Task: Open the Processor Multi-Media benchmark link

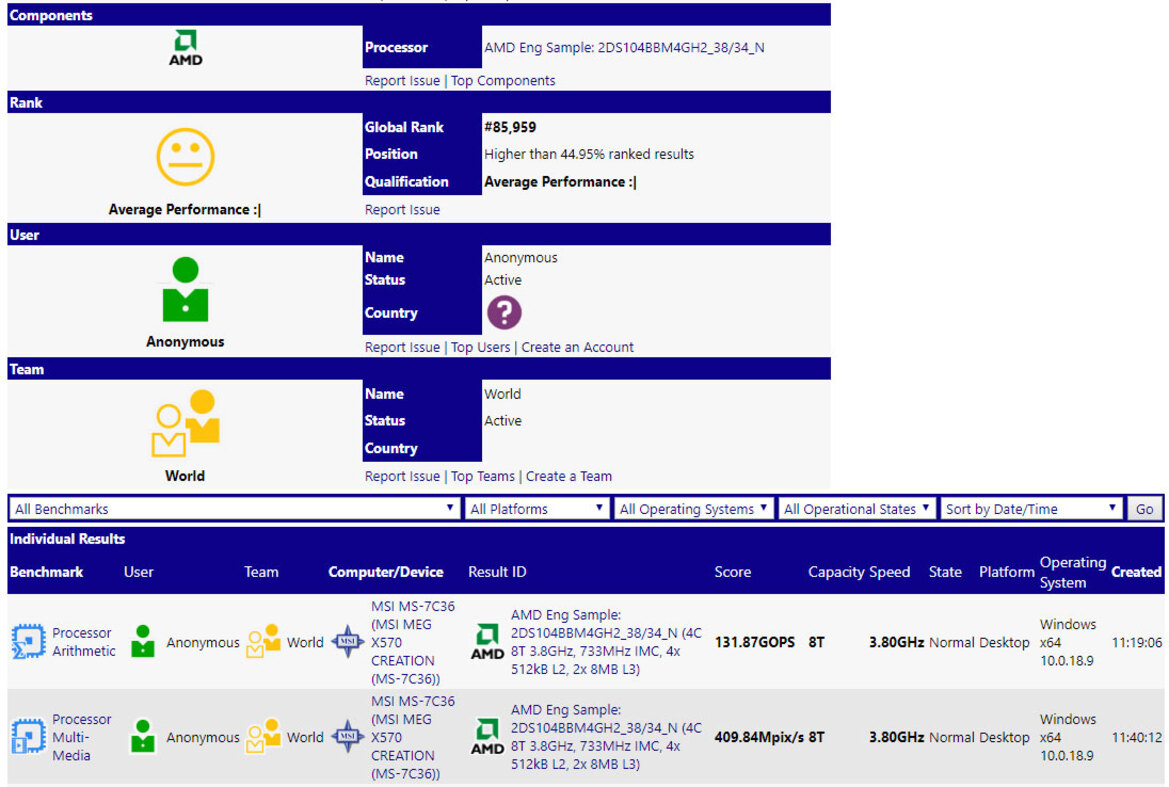Action: (82, 737)
